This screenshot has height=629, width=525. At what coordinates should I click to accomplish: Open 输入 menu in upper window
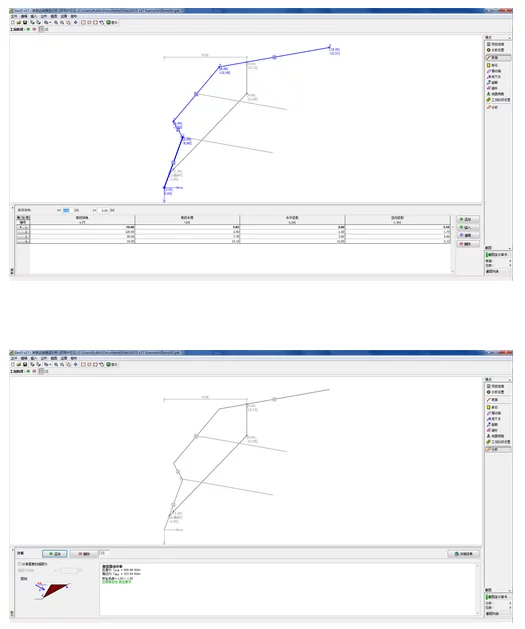coord(34,16)
